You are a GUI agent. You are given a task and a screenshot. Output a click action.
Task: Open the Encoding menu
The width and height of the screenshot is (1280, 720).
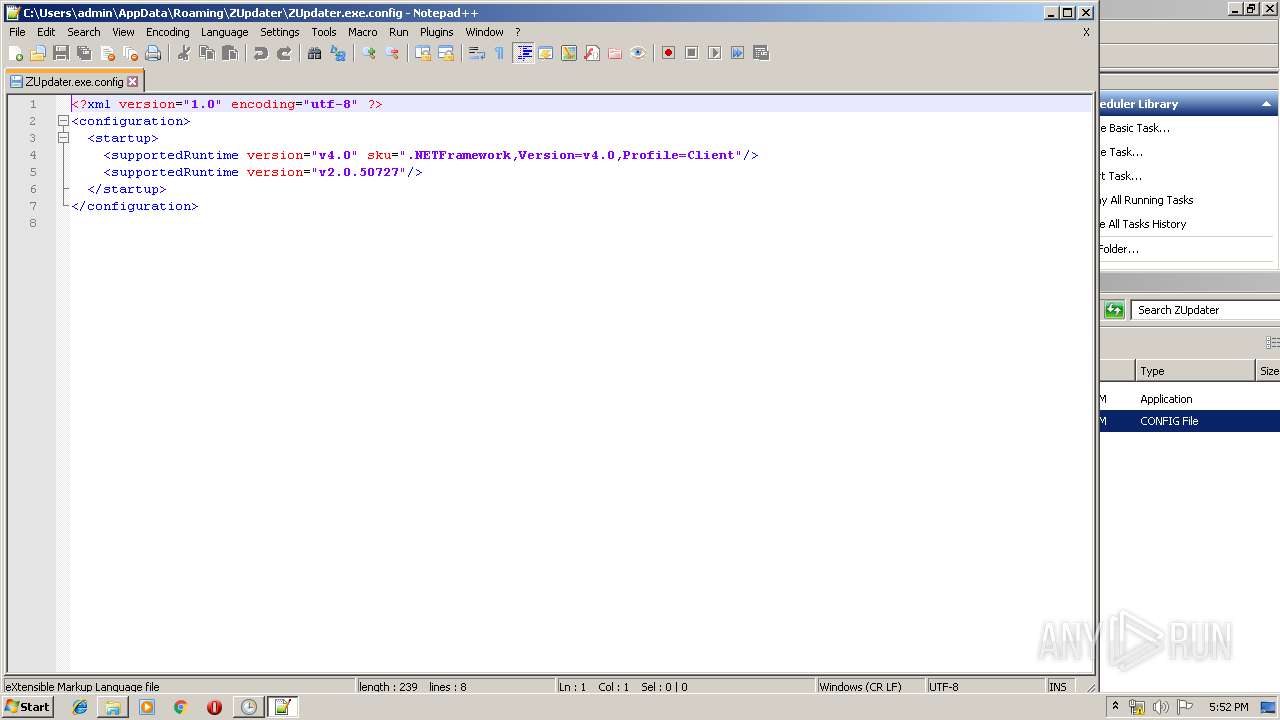point(167,32)
